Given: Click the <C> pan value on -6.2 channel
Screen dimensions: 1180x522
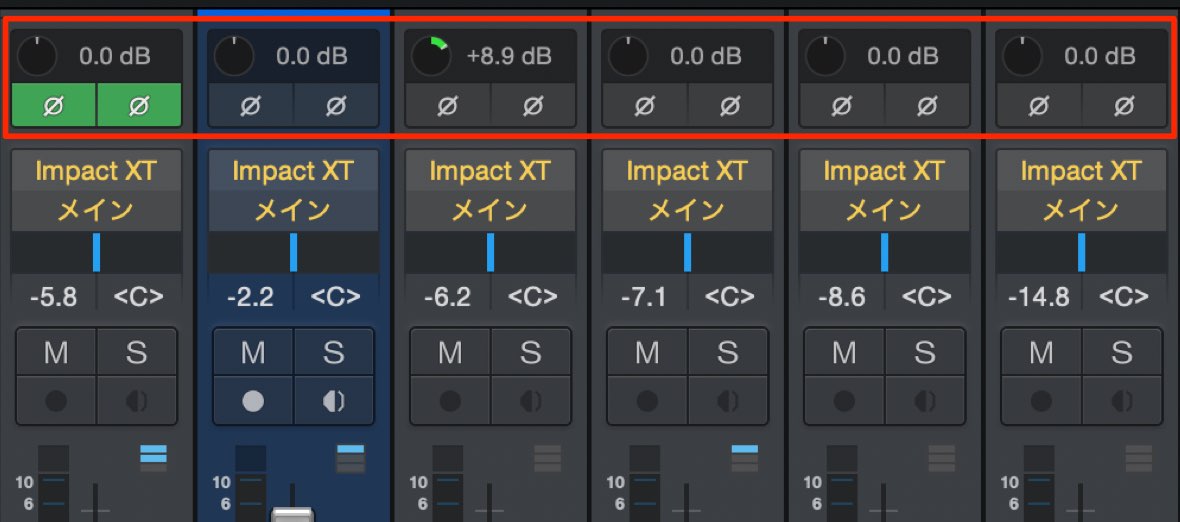Looking at the screenshot, I should [x=532, y=296].
